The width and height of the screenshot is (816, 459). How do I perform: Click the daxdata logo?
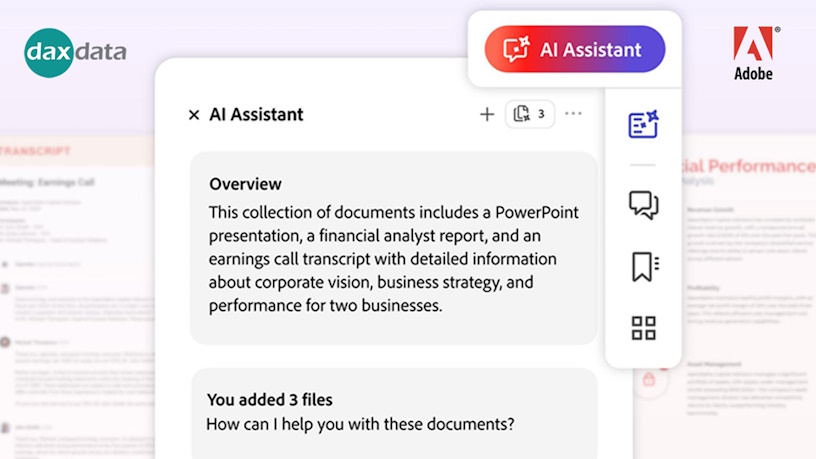pyautogui.click(x=76, y=52)
